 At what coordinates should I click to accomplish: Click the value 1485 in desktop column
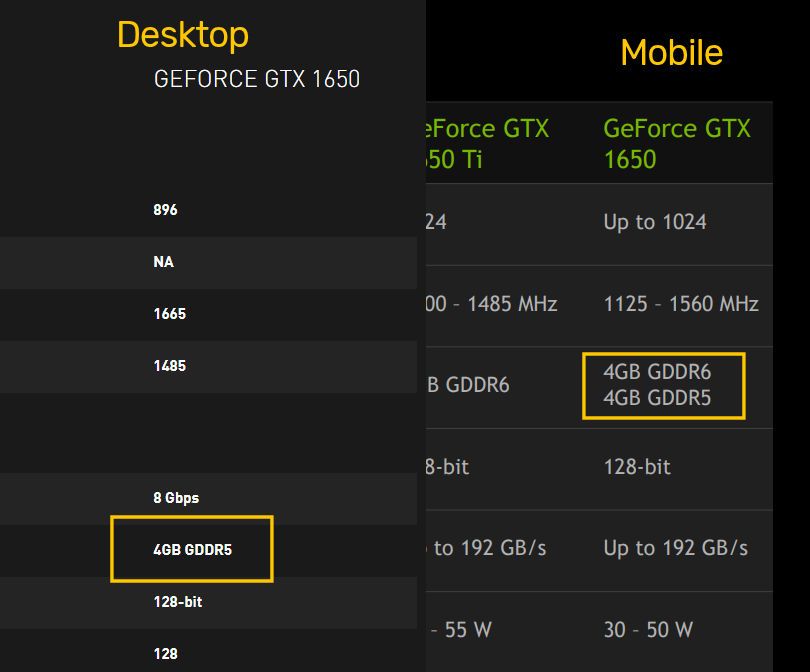coord(169,366)
